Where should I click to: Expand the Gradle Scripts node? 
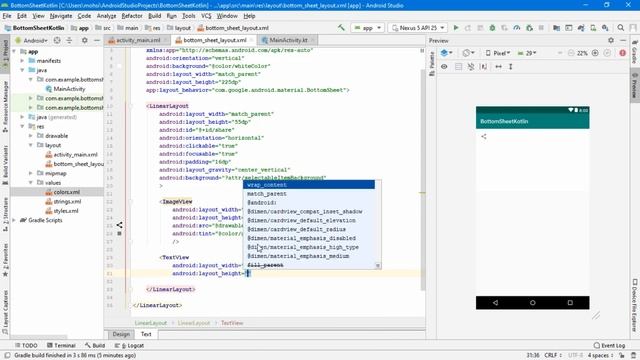coord(14,220)
